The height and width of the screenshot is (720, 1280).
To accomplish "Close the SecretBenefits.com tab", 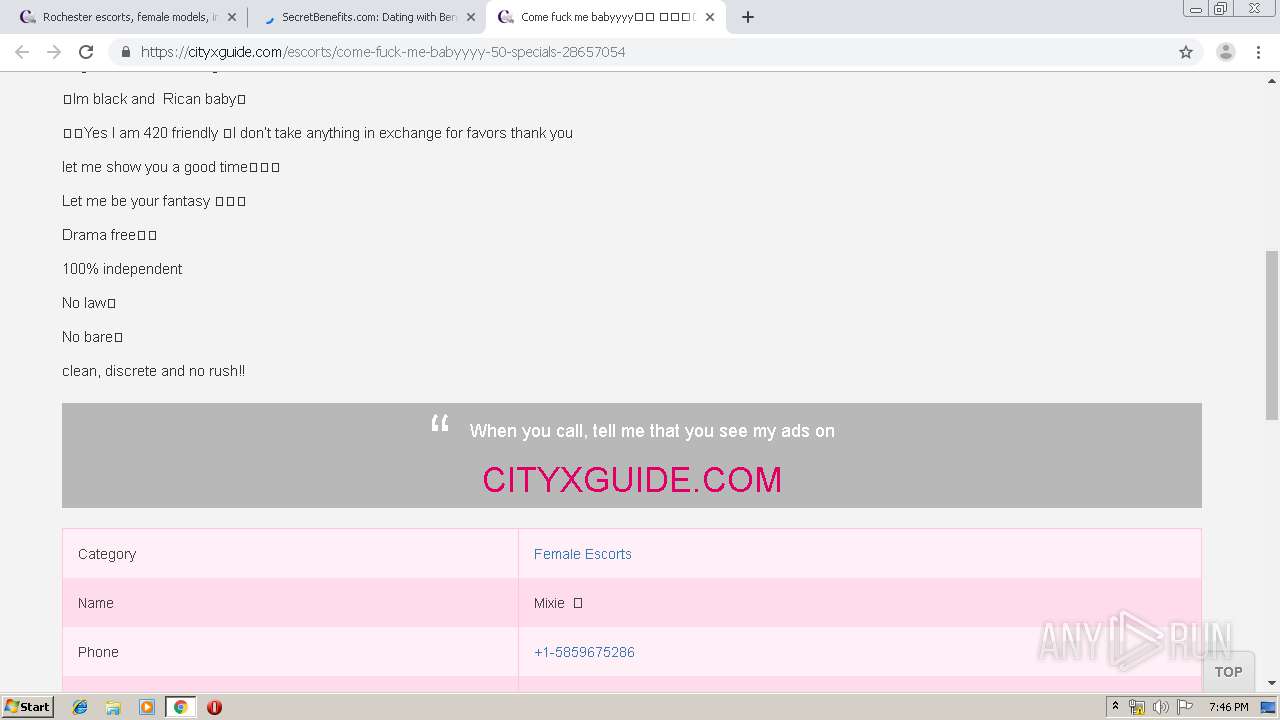I will point(470,17).
